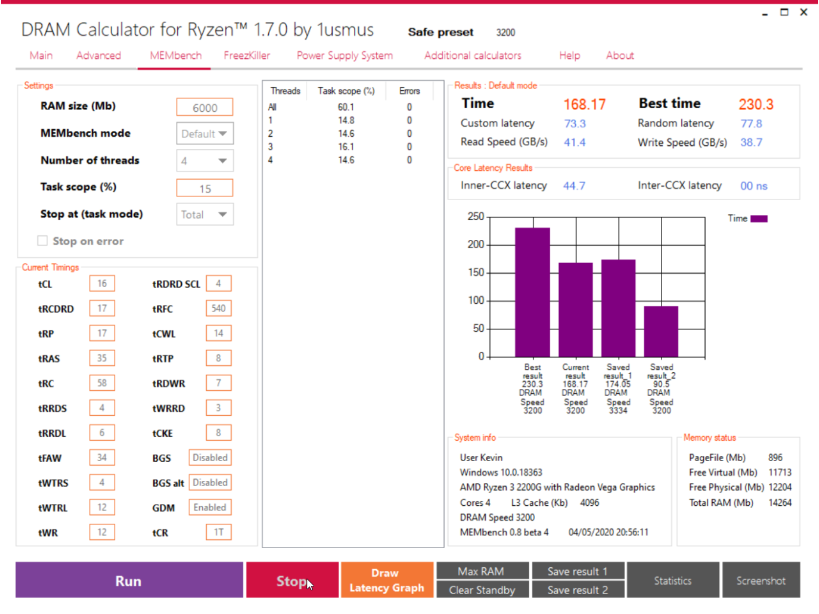The width and height of the screenshot is (819, 614).
Task: Click the tCR 1T field
Action: (218, 532)
